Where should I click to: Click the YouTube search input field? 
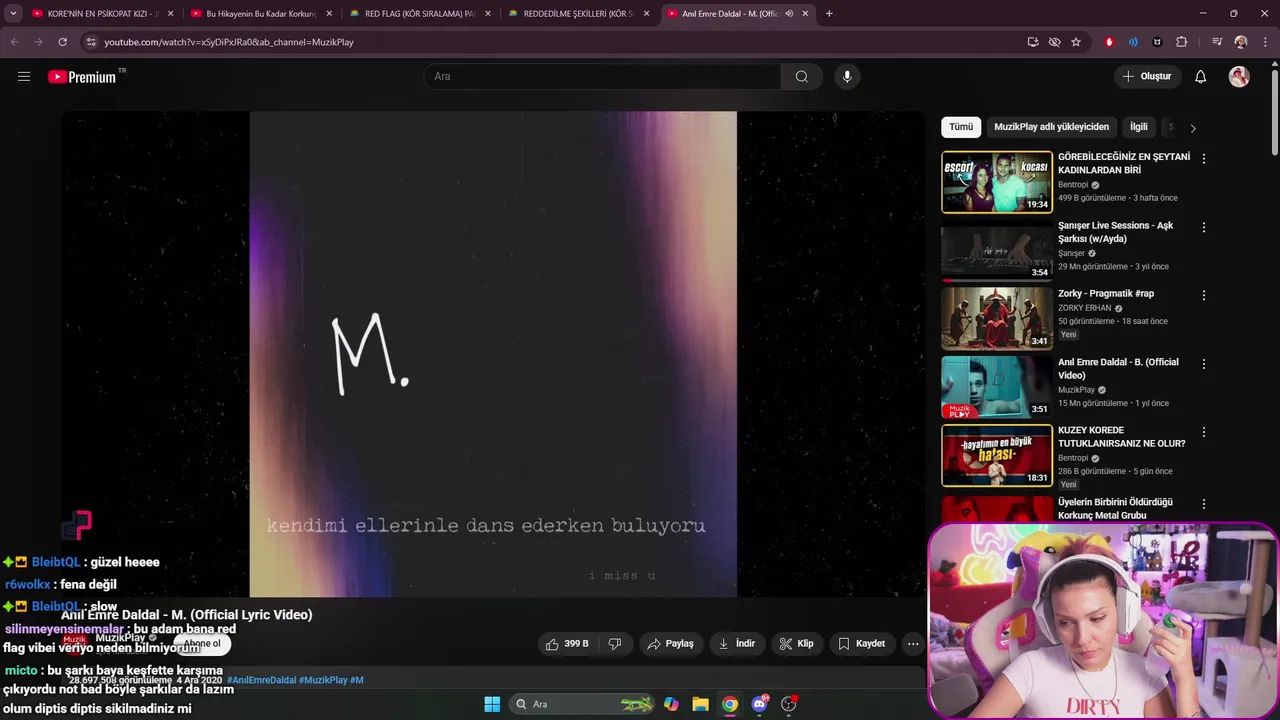pos(603,76)
